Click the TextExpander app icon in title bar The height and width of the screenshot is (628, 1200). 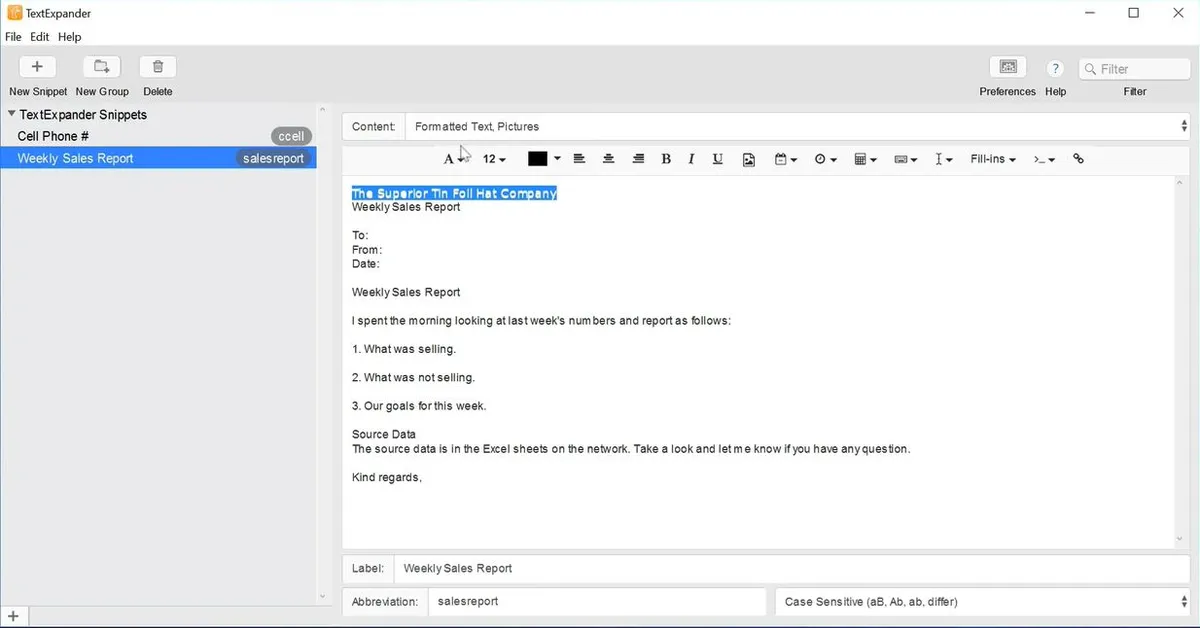14,13
